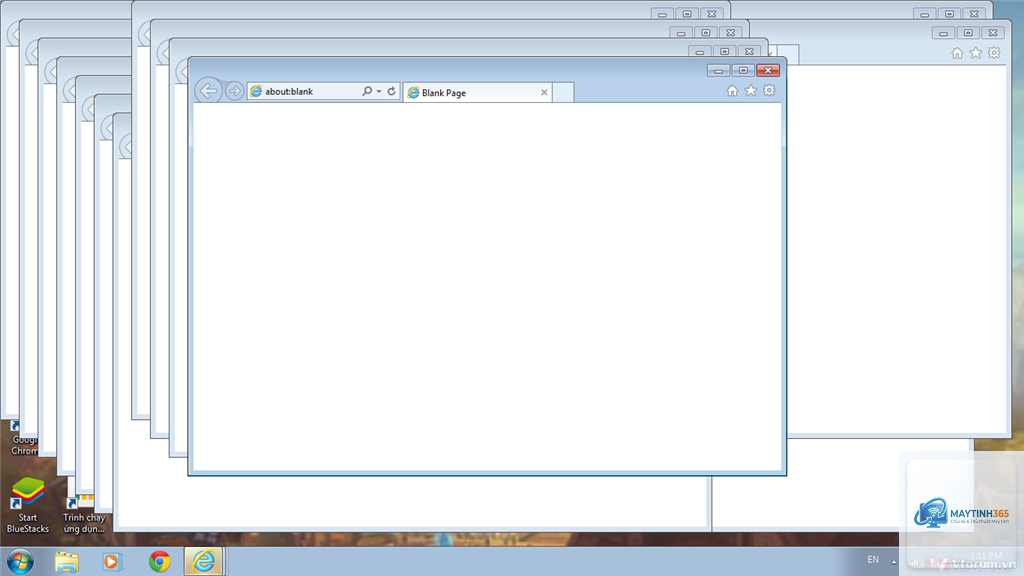Image resolution: width=1024 pixels, height=576 pixels.
Task: Click EN language indicator in taskbar
Action: (873, 560)
